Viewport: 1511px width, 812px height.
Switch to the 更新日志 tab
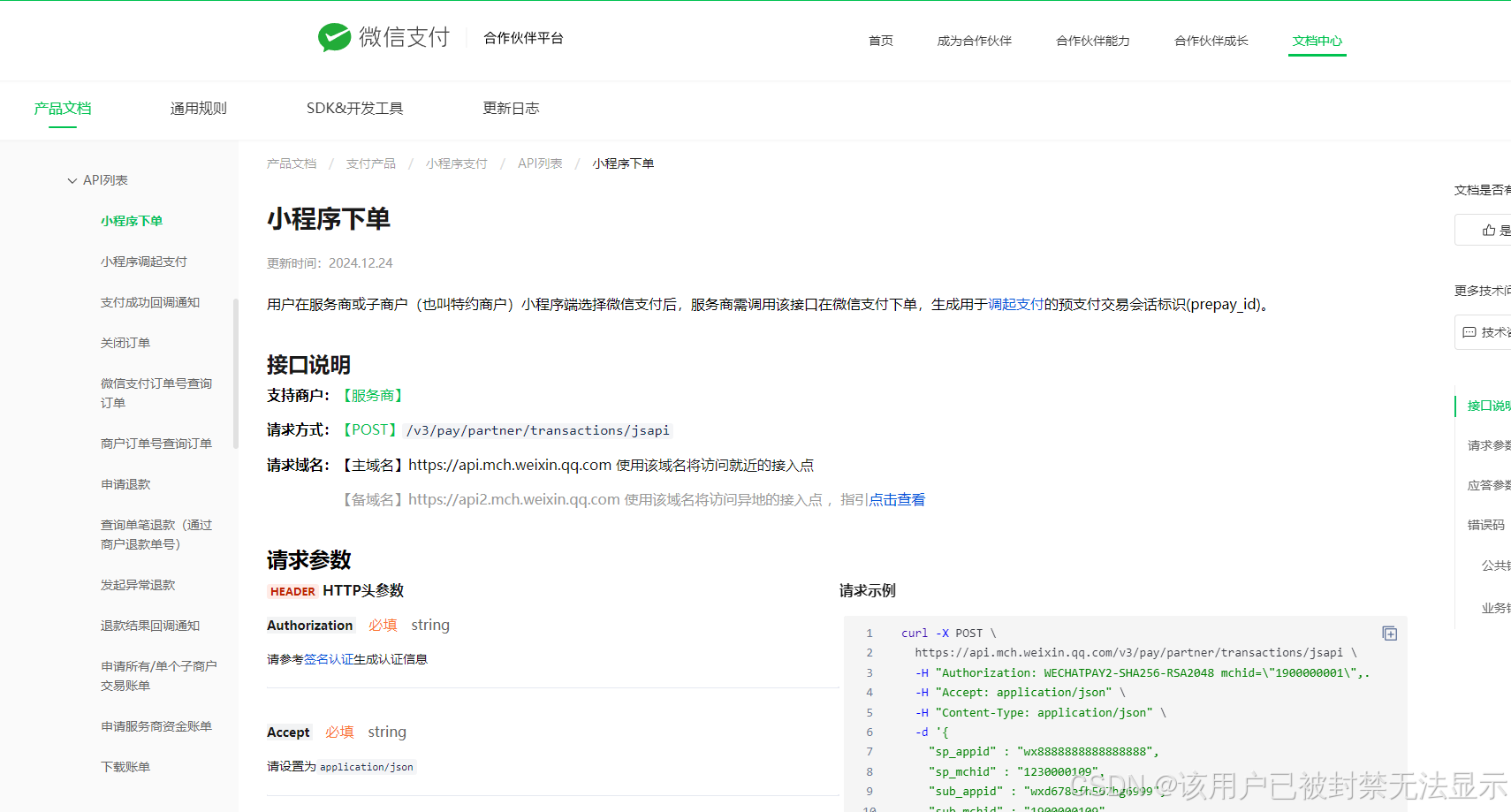click(x=511, y=108)
